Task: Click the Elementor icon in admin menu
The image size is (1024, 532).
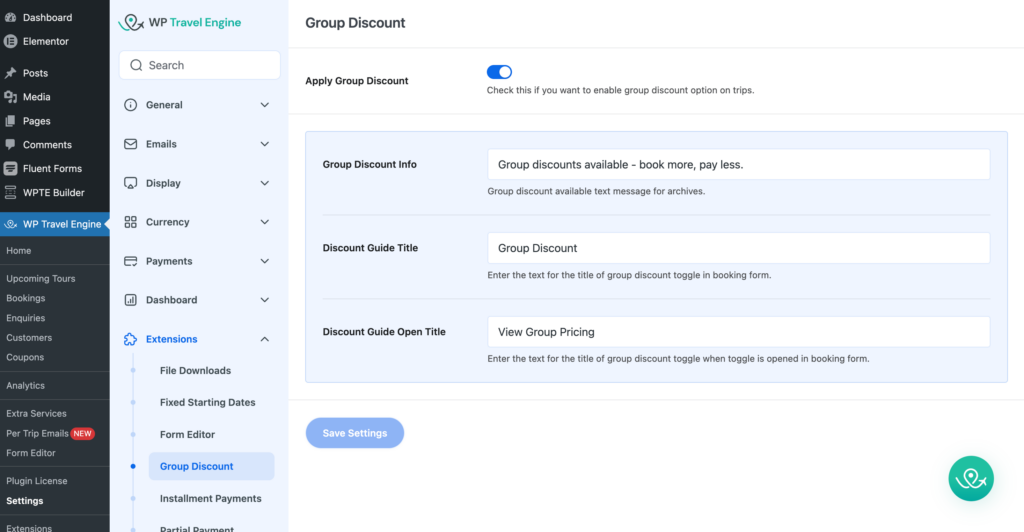Action: click(11, 41)
